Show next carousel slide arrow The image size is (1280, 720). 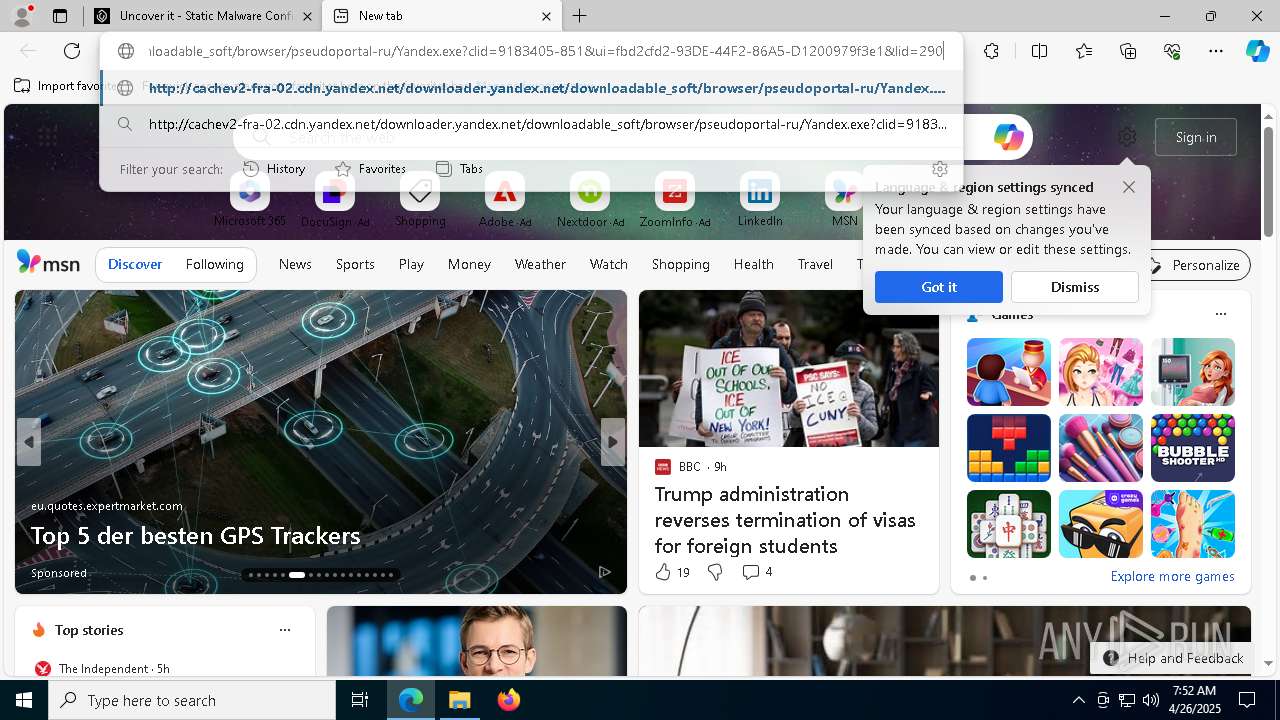(612, 441)
